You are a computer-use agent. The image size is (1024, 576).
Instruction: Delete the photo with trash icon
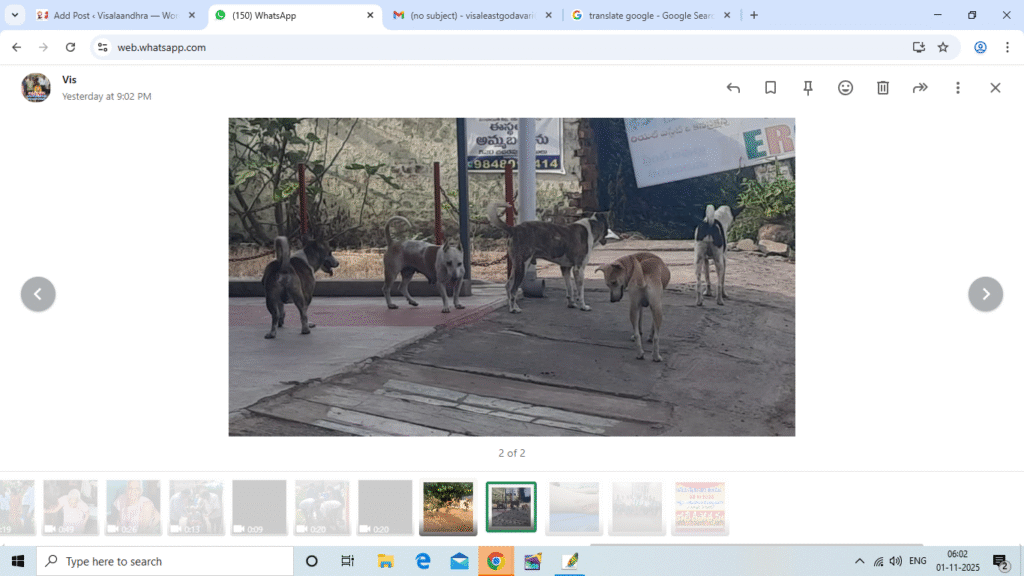point(883,88)
